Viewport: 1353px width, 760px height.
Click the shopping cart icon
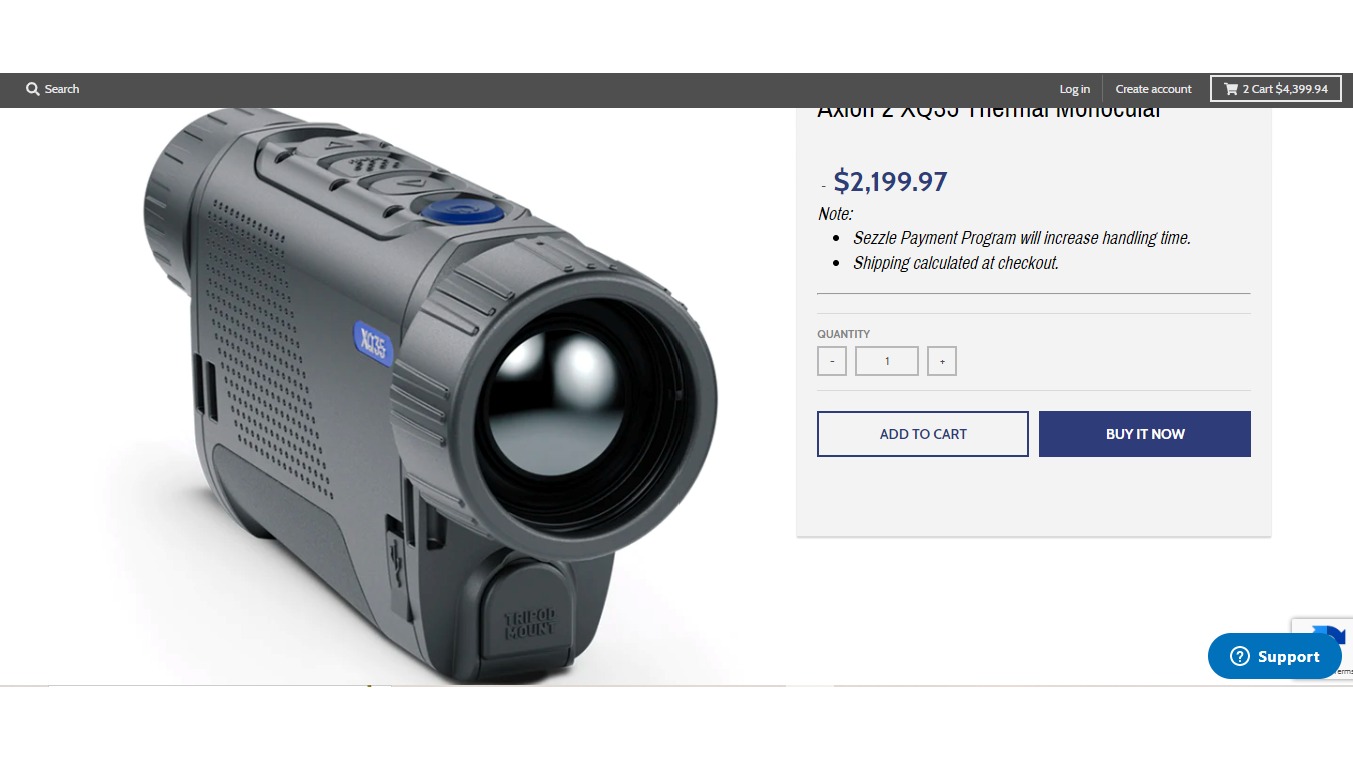(1231, 89)
